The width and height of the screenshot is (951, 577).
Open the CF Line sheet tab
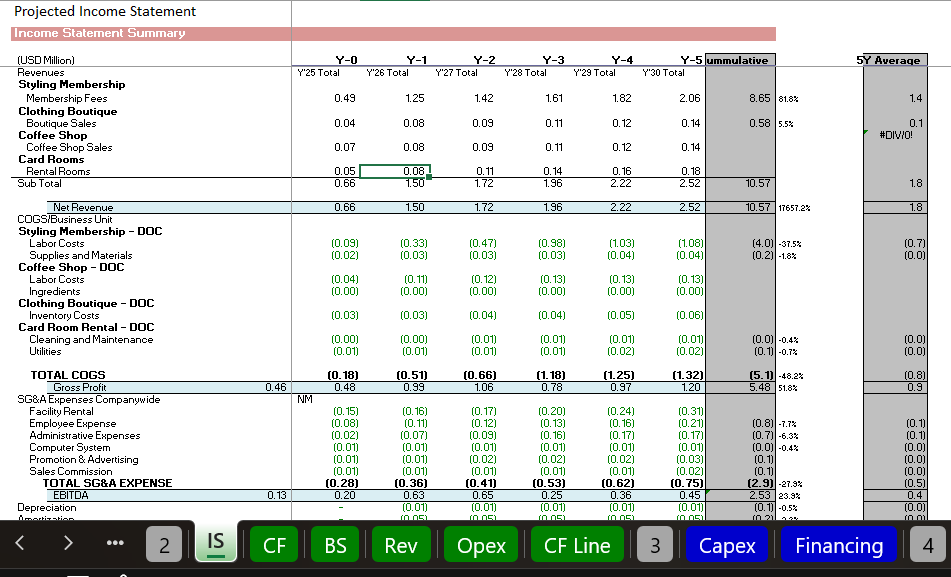pos(577,545)
